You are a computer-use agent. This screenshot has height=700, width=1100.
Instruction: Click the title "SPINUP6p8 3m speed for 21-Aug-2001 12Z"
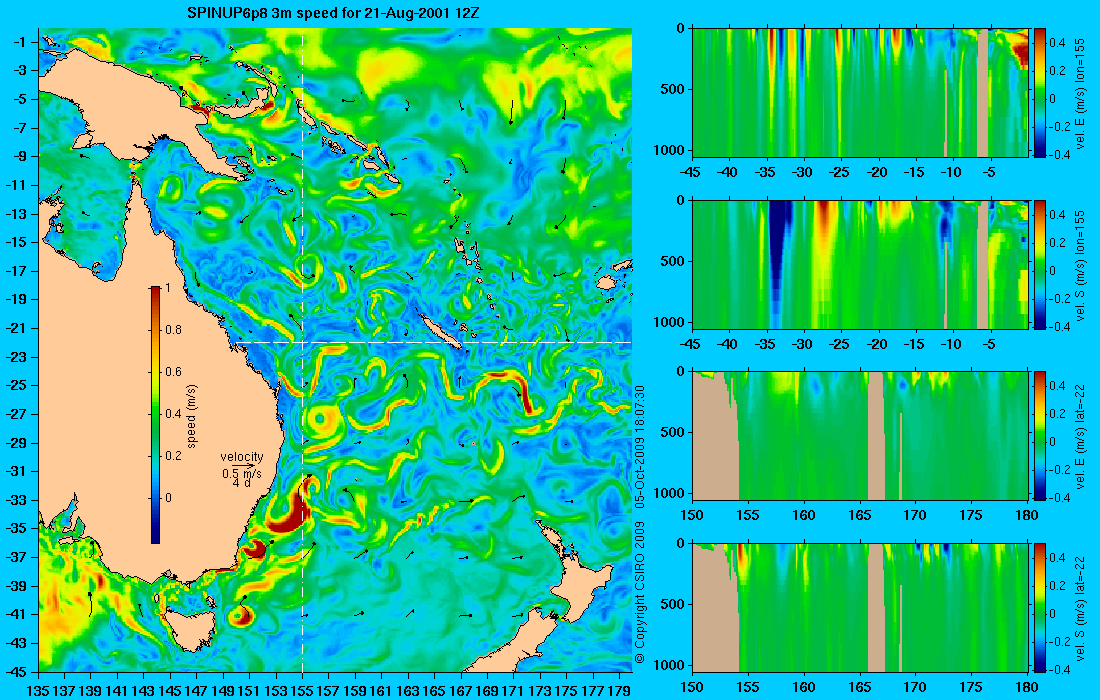coord(334,13)
